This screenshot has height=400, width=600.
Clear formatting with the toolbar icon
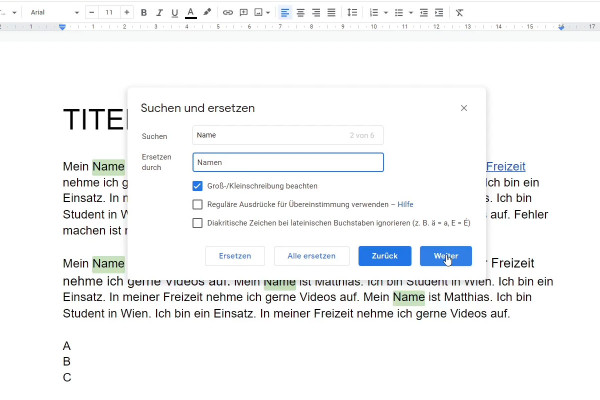coord(459,13)
